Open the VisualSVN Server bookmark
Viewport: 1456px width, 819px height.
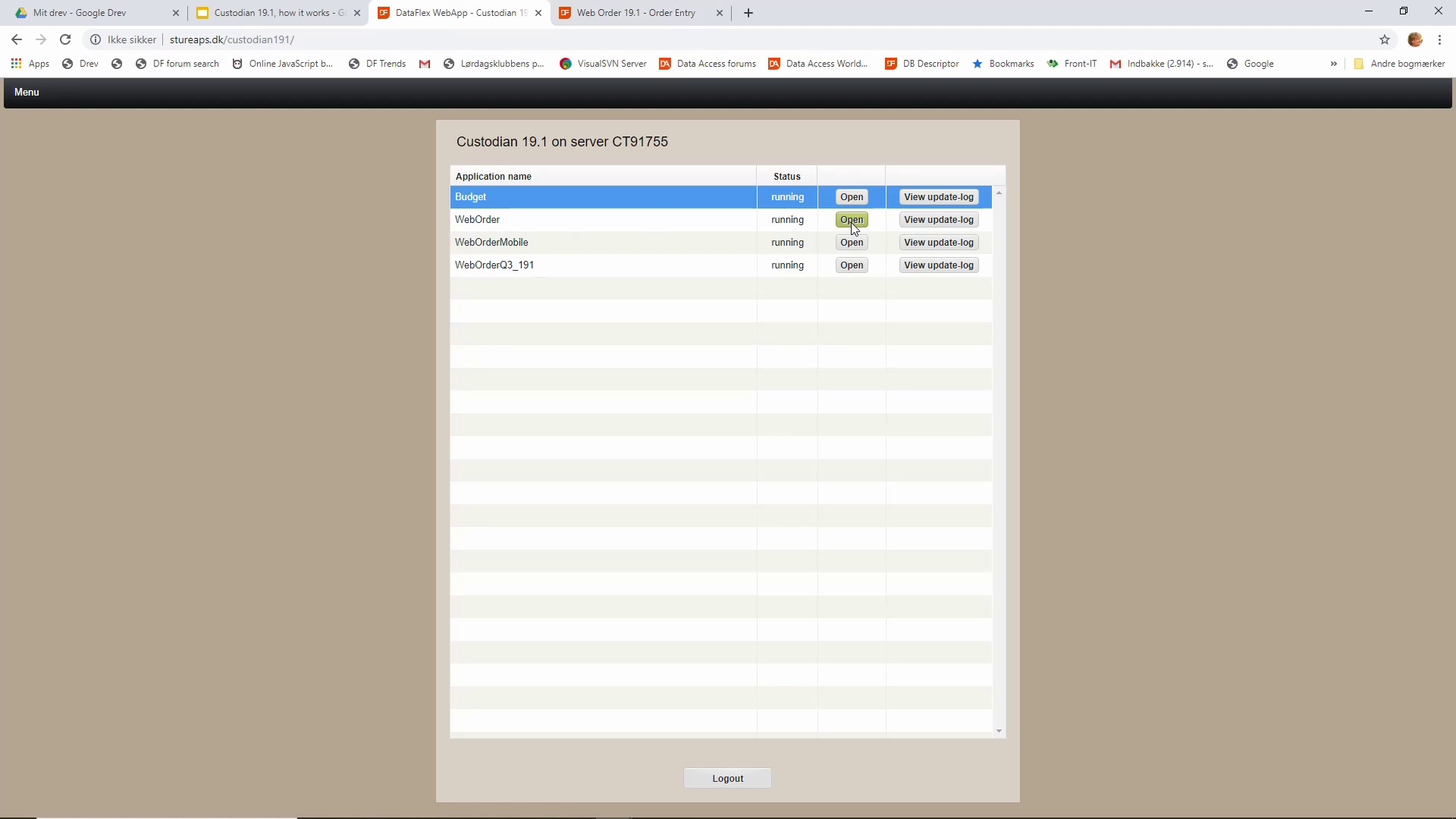click(603, 64)
